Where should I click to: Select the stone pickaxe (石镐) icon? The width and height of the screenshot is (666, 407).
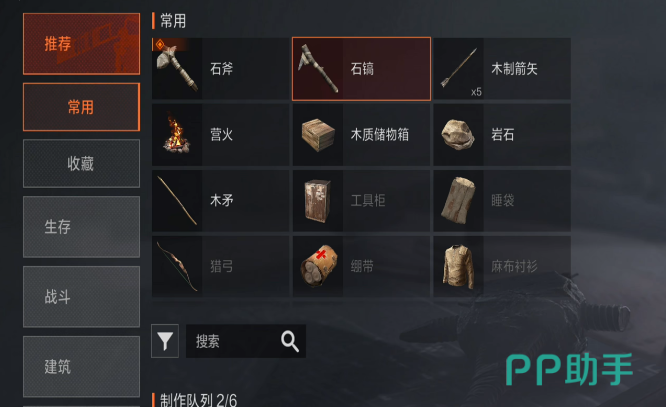tap(318, 68)
